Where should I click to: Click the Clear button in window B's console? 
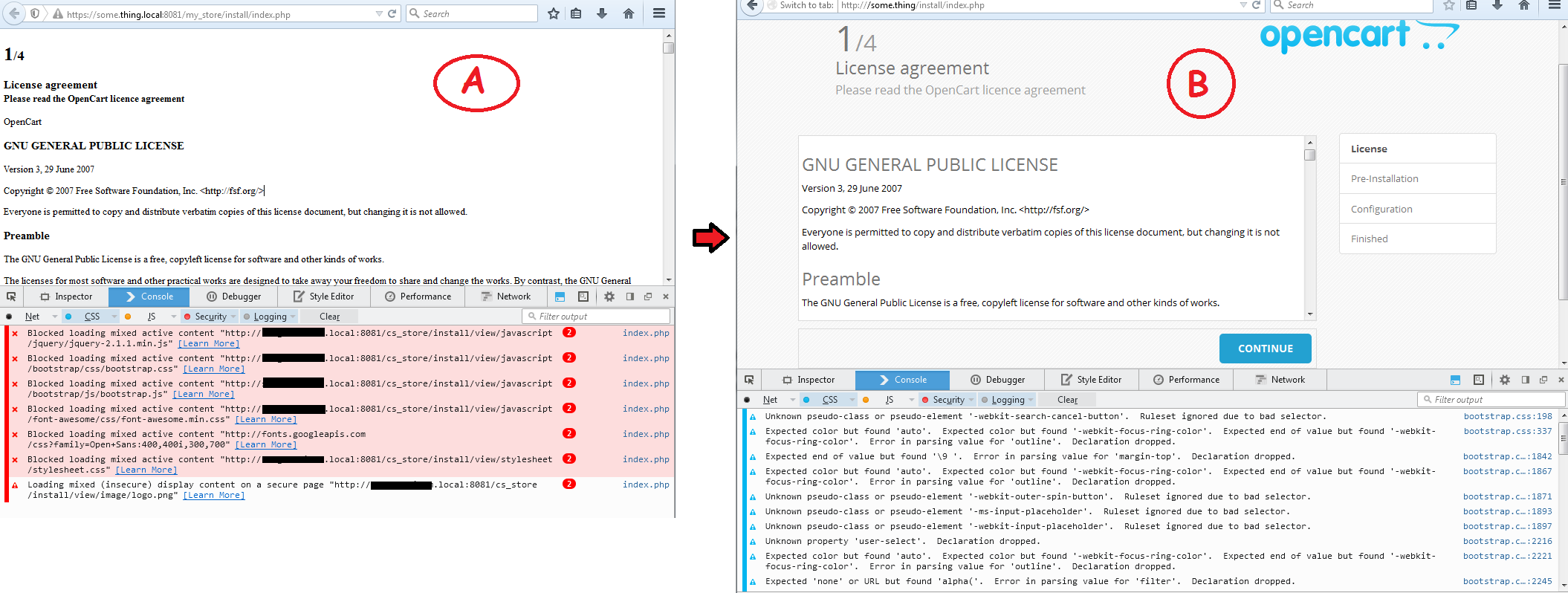pyautogui.click(x=1068, y=400)
